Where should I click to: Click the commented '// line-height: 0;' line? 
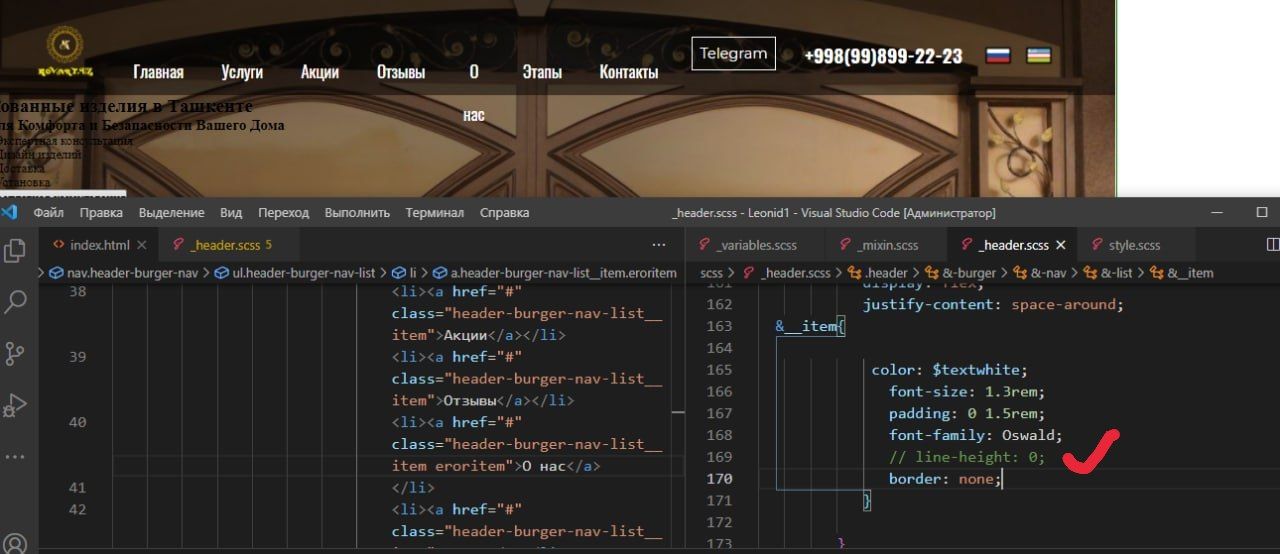click(966, 457)
